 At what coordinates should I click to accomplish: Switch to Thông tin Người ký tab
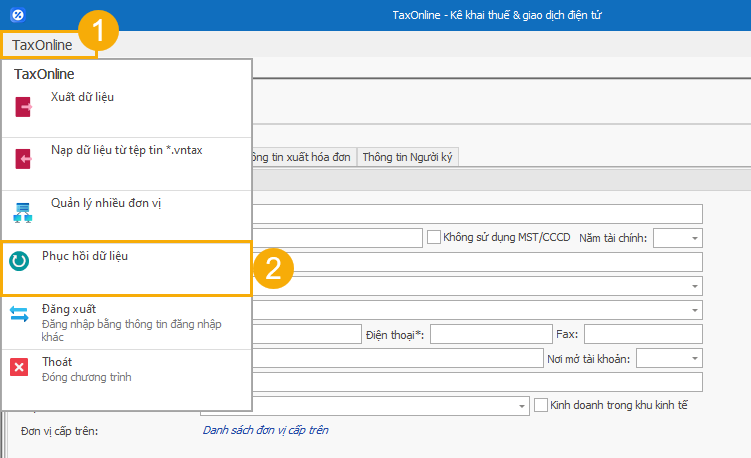408,157
